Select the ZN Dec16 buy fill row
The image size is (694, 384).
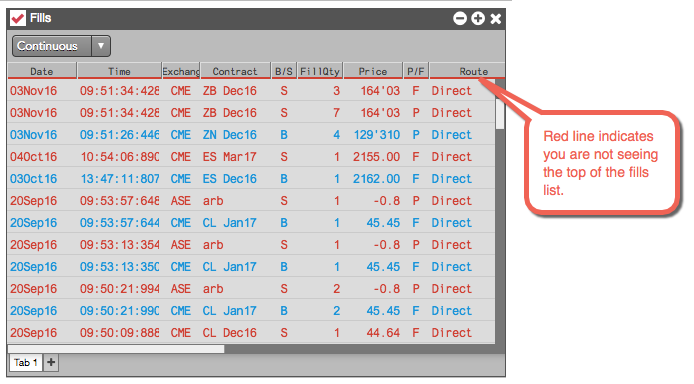pyautogui.click(x=251, y=134)
